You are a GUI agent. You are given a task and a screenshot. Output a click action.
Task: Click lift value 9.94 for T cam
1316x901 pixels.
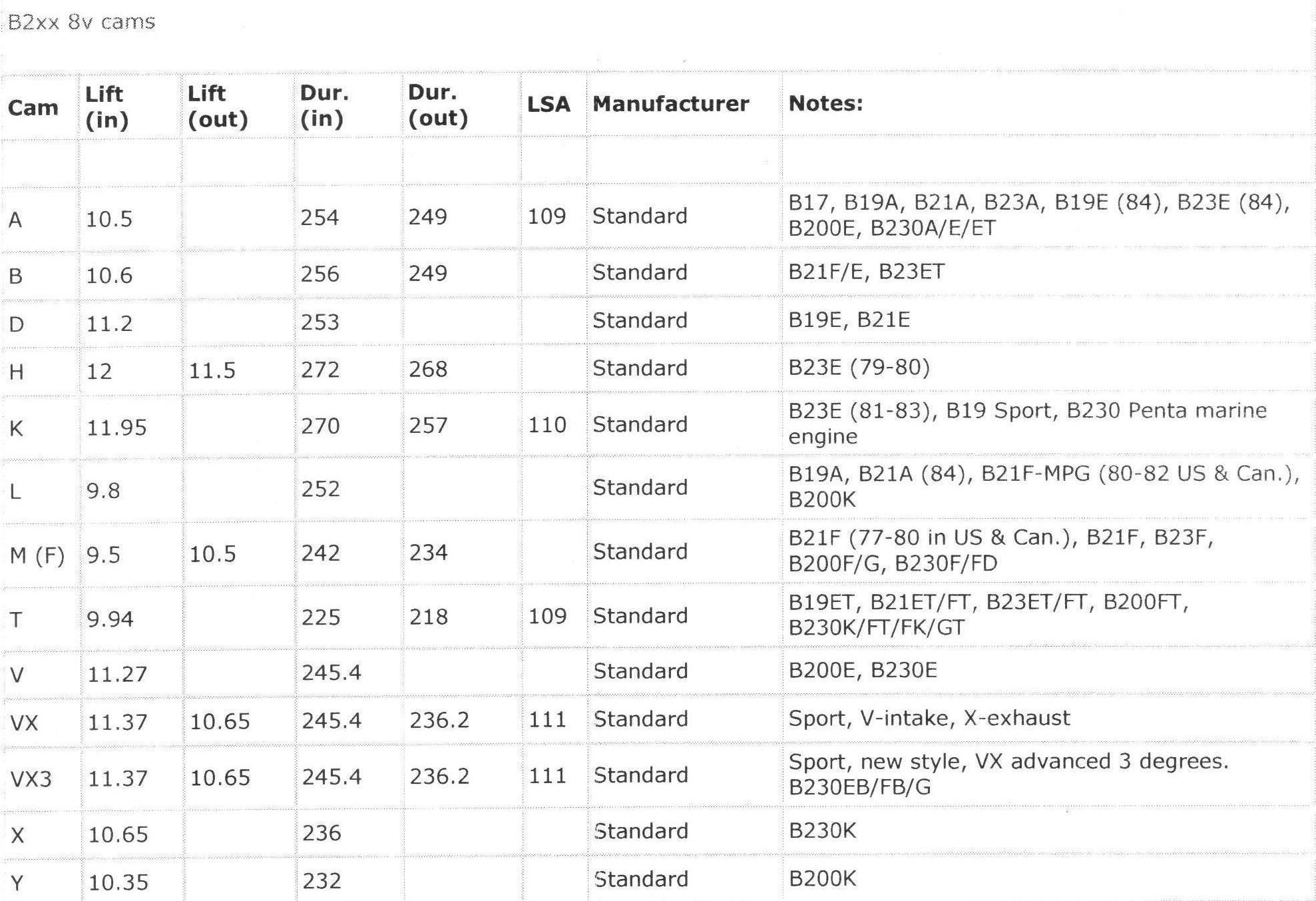(110, 619)
